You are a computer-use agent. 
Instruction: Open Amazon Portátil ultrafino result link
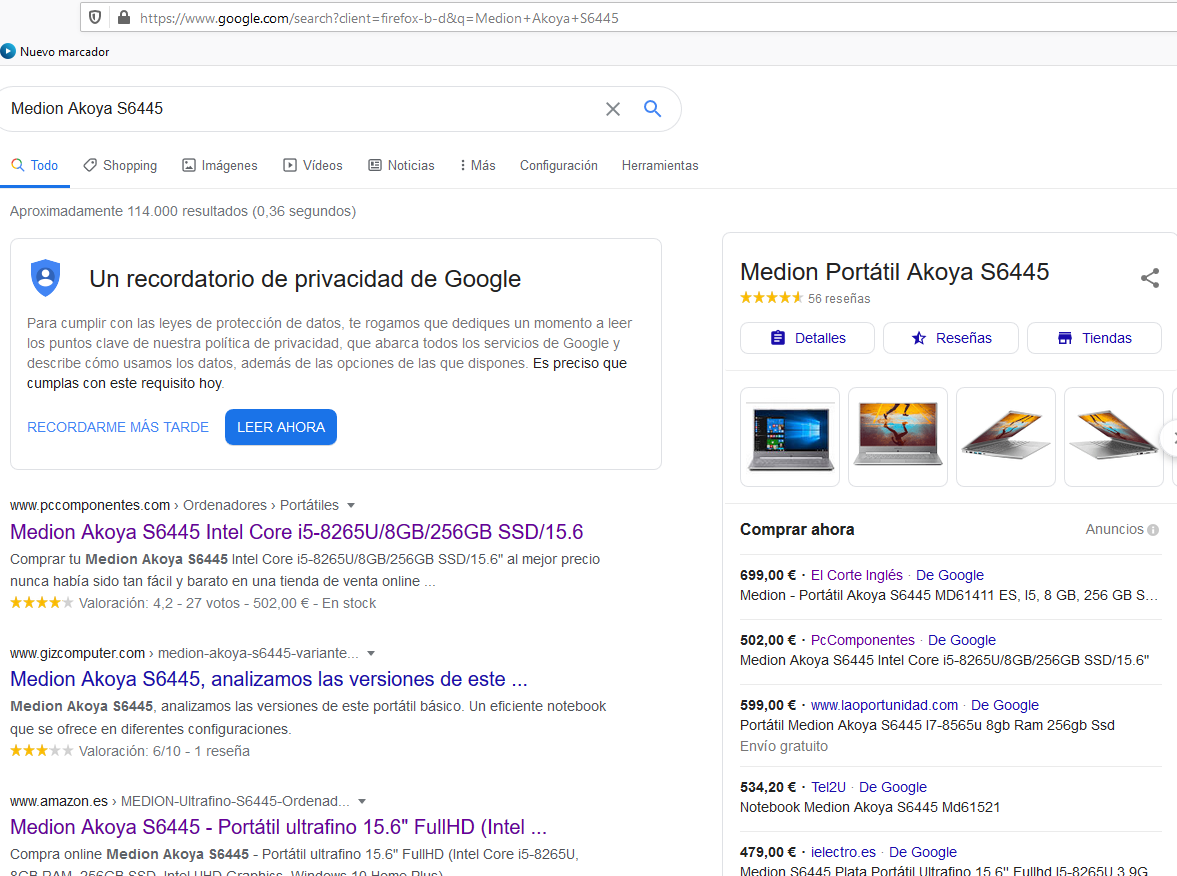coord(278,826)
